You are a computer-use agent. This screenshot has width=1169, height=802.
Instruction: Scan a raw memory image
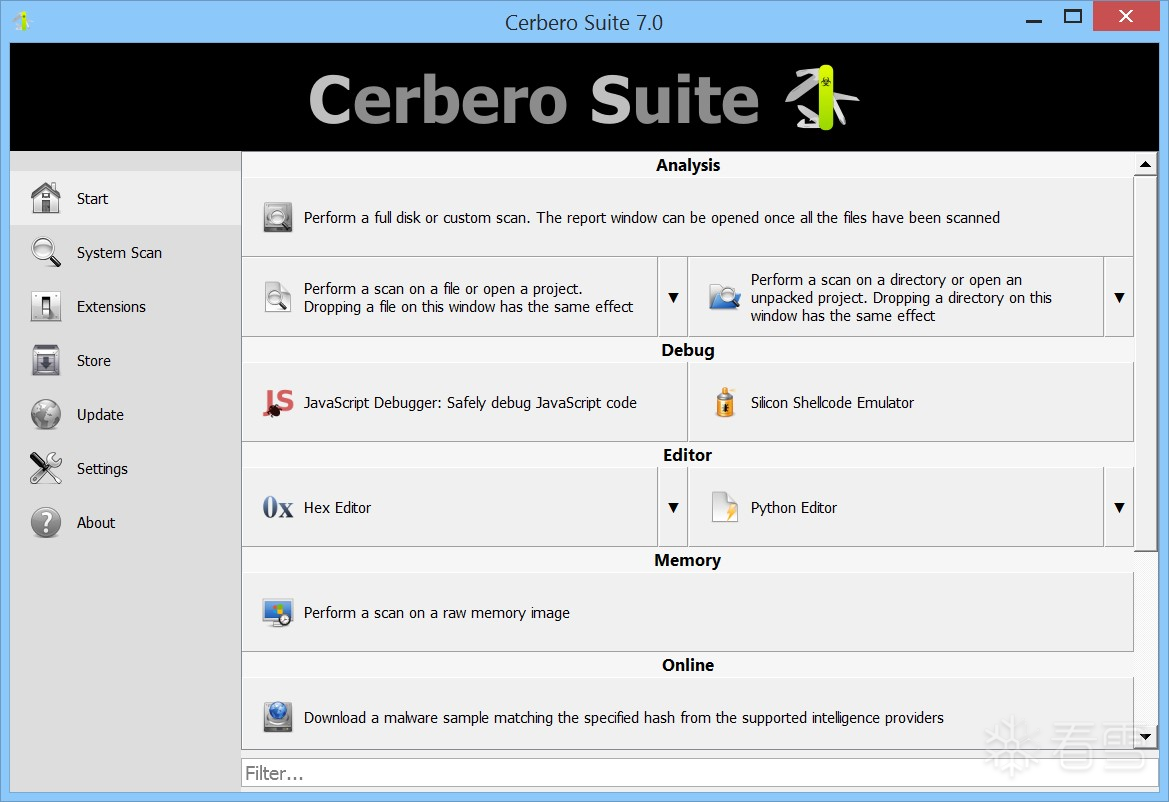tap(687, 613)
